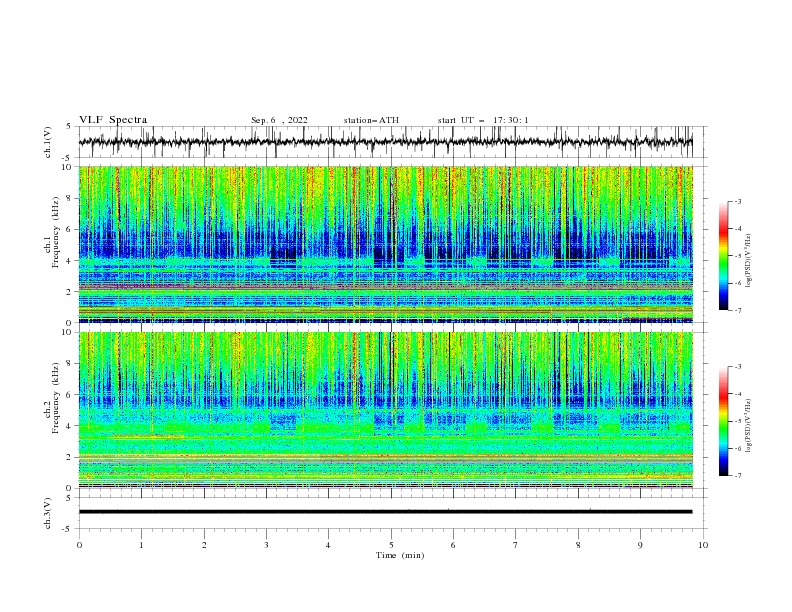Select the date text "Sep. 6 , 2022"
Screen dimensions: 792x612
coord(279,120)
